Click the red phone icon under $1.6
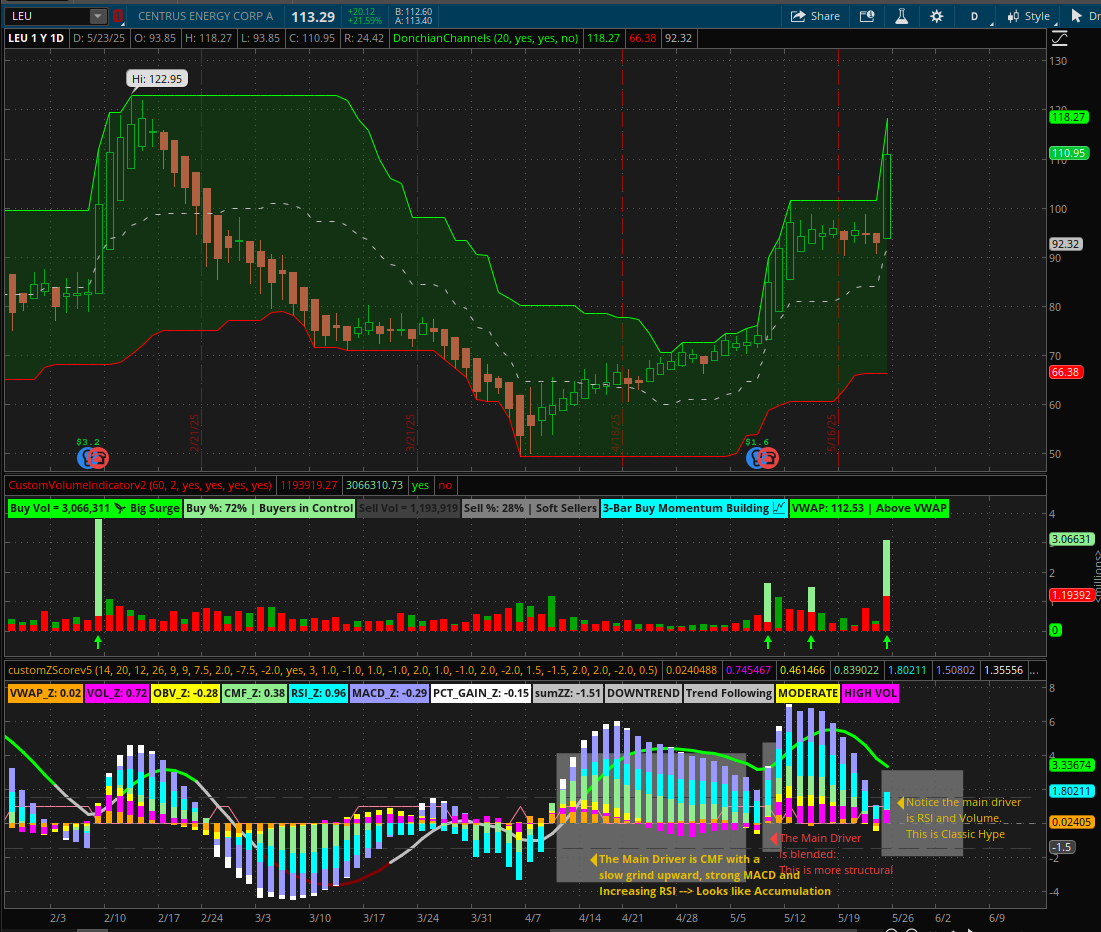This screenshot has width=1101, height=932. click(768, 458)
